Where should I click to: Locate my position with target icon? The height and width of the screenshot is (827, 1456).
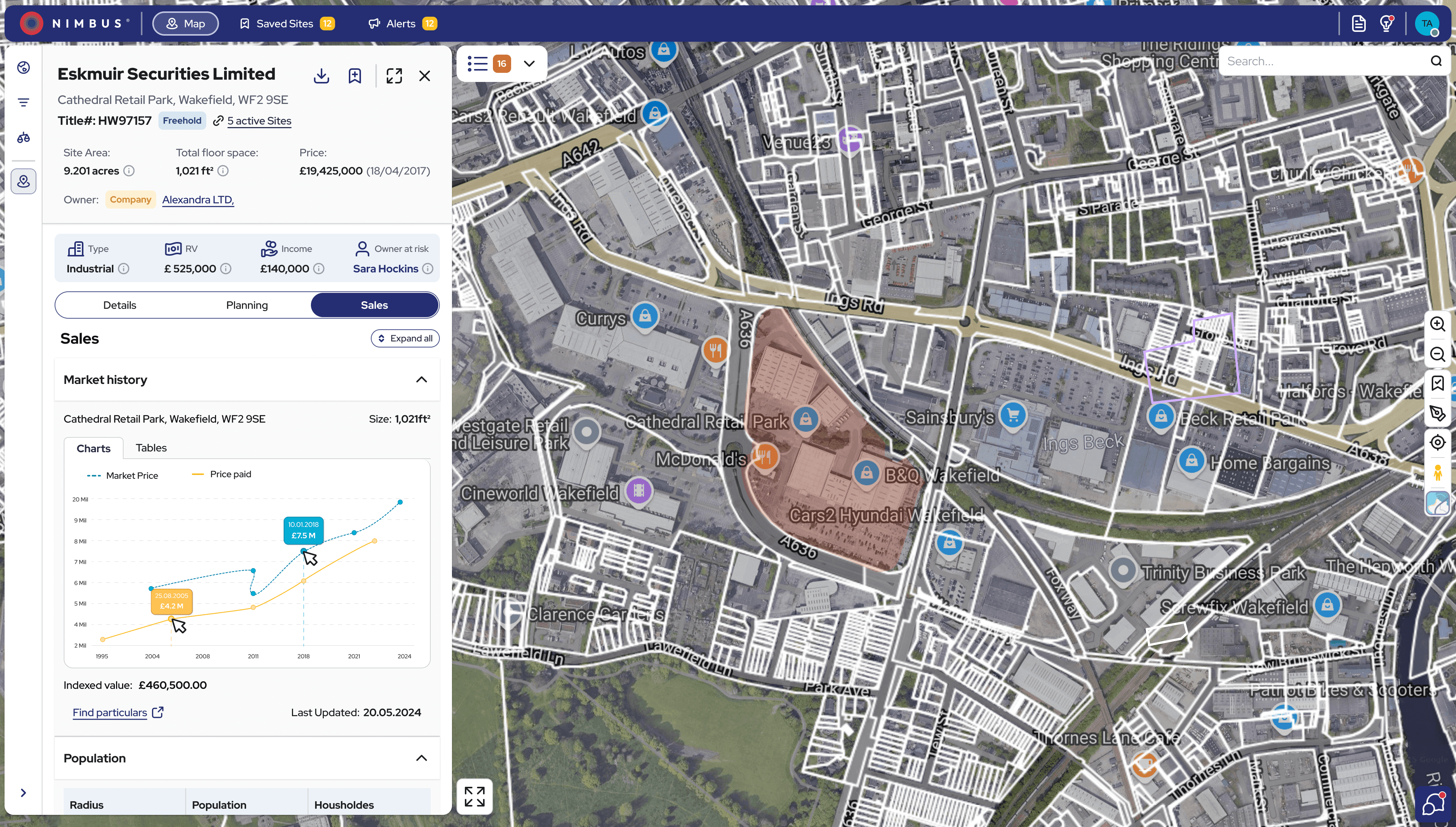pyautogui.click(x=1437, y=442)
